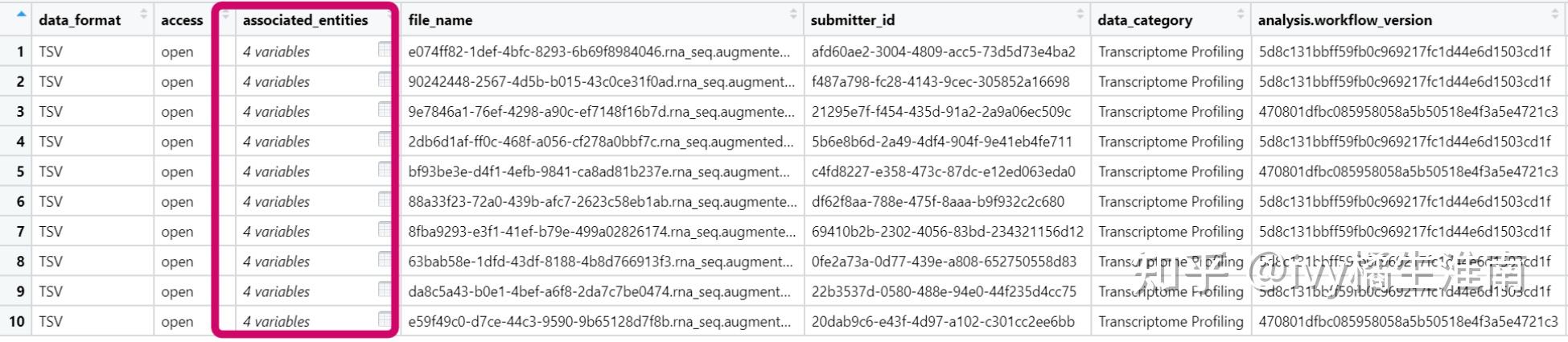Click the table icon in row 10

[385, 319]
